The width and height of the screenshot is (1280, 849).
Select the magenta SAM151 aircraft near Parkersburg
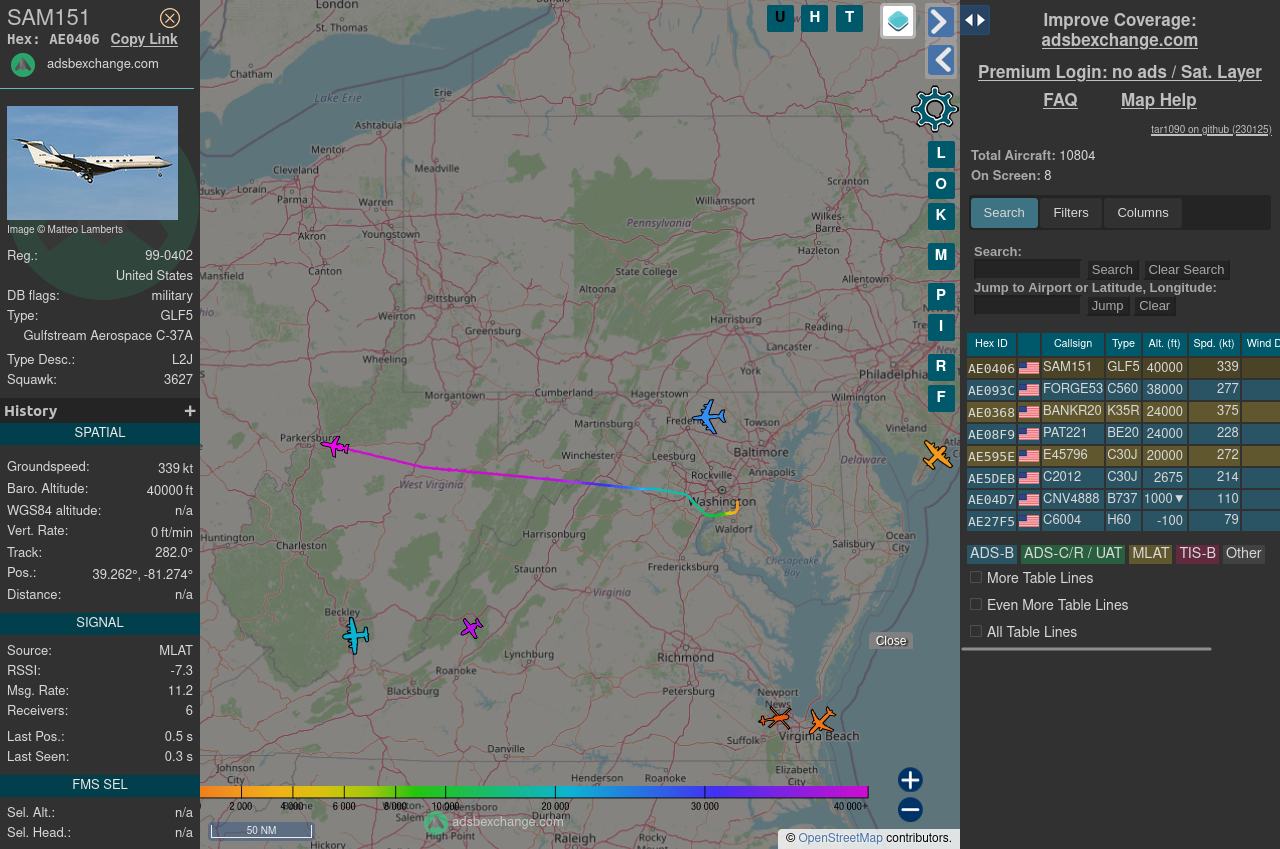tap(335, 445)
